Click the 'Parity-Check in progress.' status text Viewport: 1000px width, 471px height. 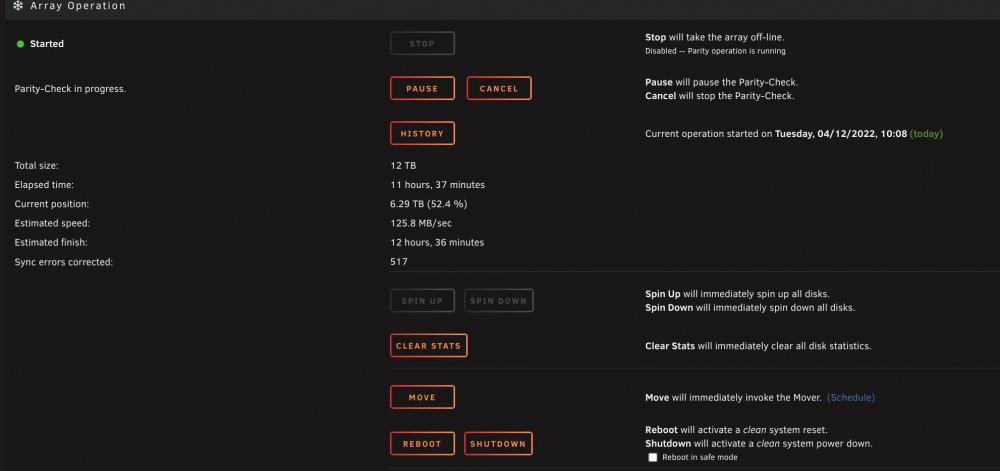pyautogui.click(x=70, y=89)
